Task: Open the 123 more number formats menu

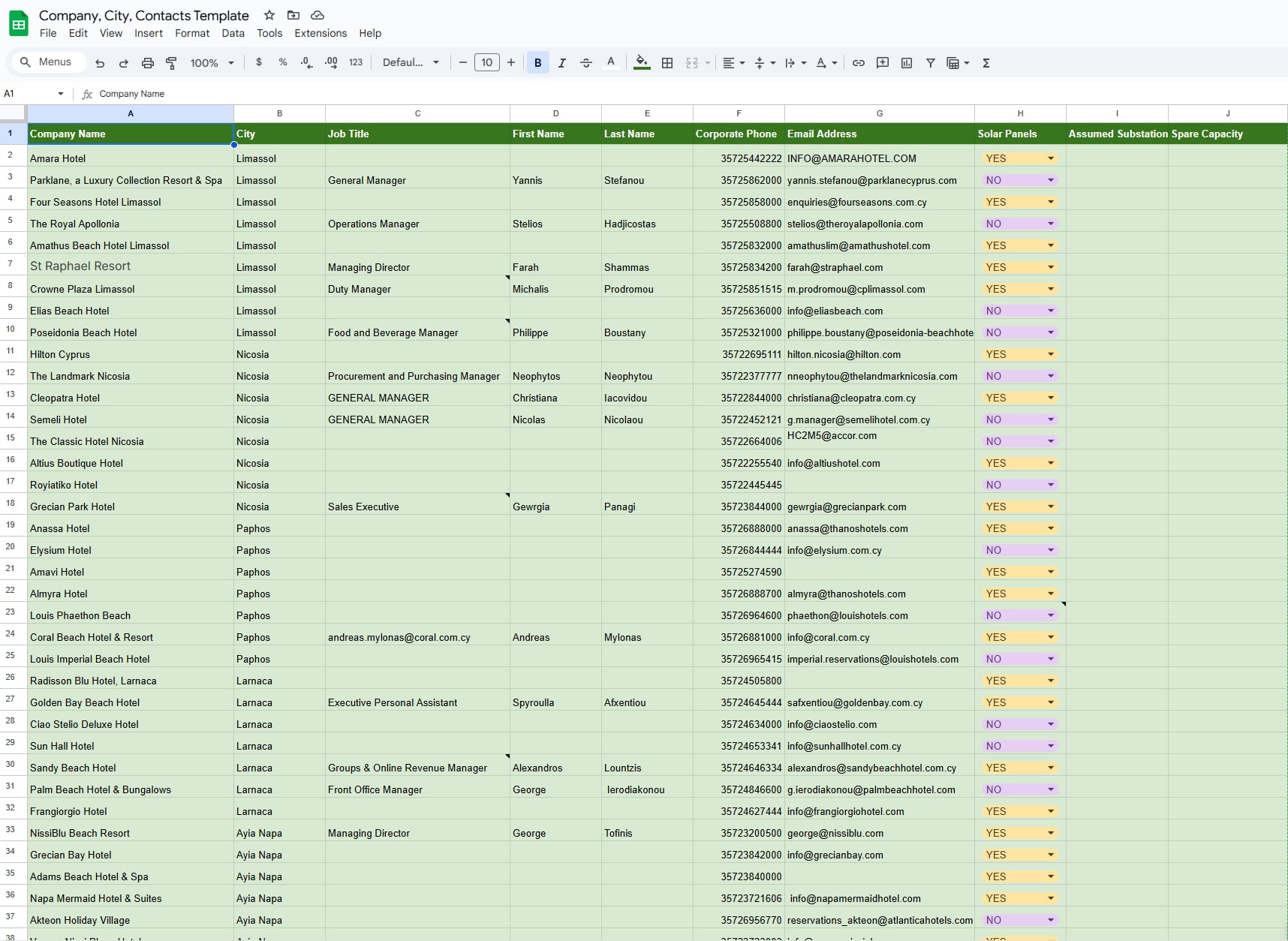Action: point(356,62)
